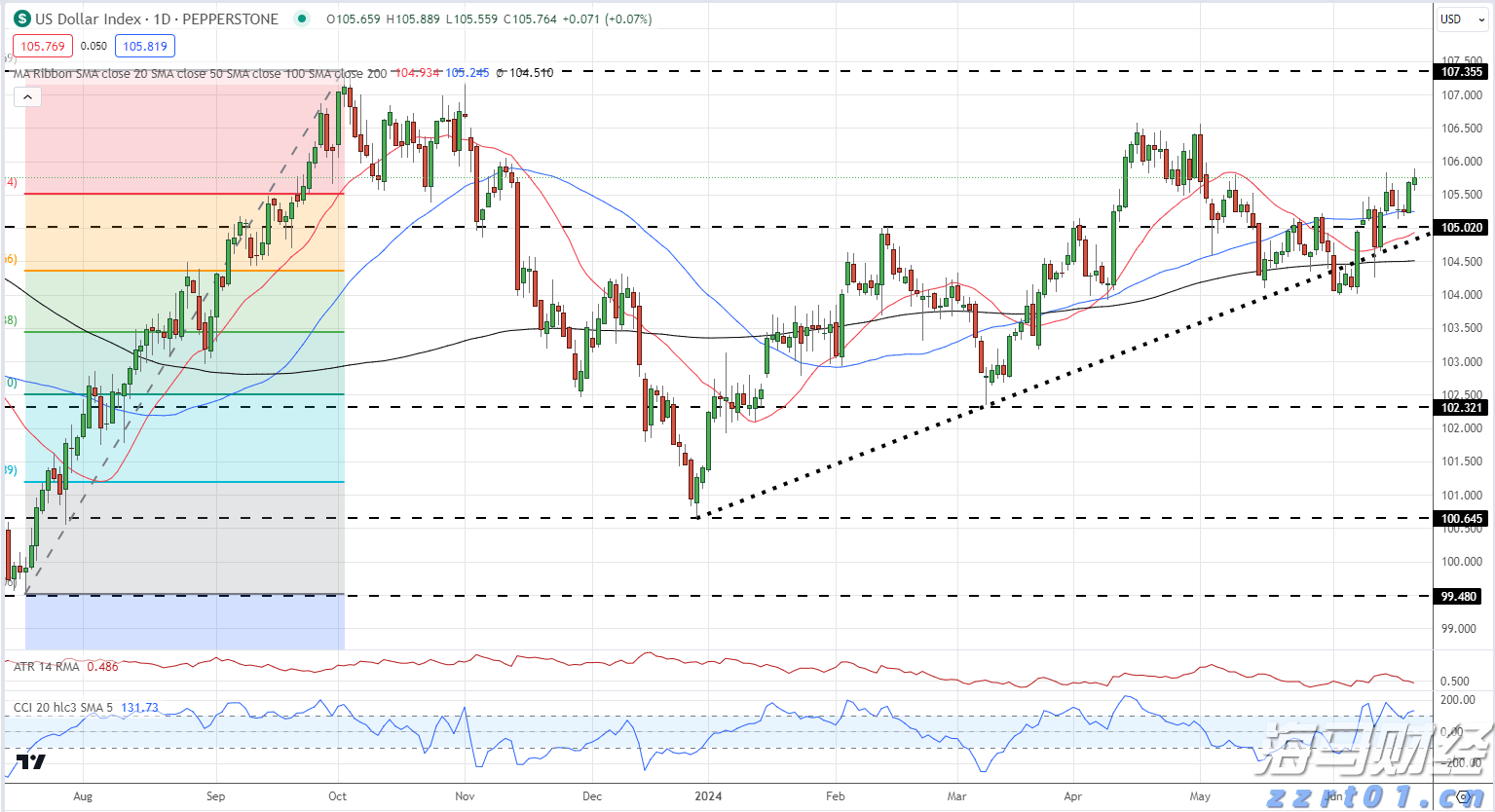Click the 107.355 price level label
The width and height of the screenshot is (1495, 812).
1461,72
